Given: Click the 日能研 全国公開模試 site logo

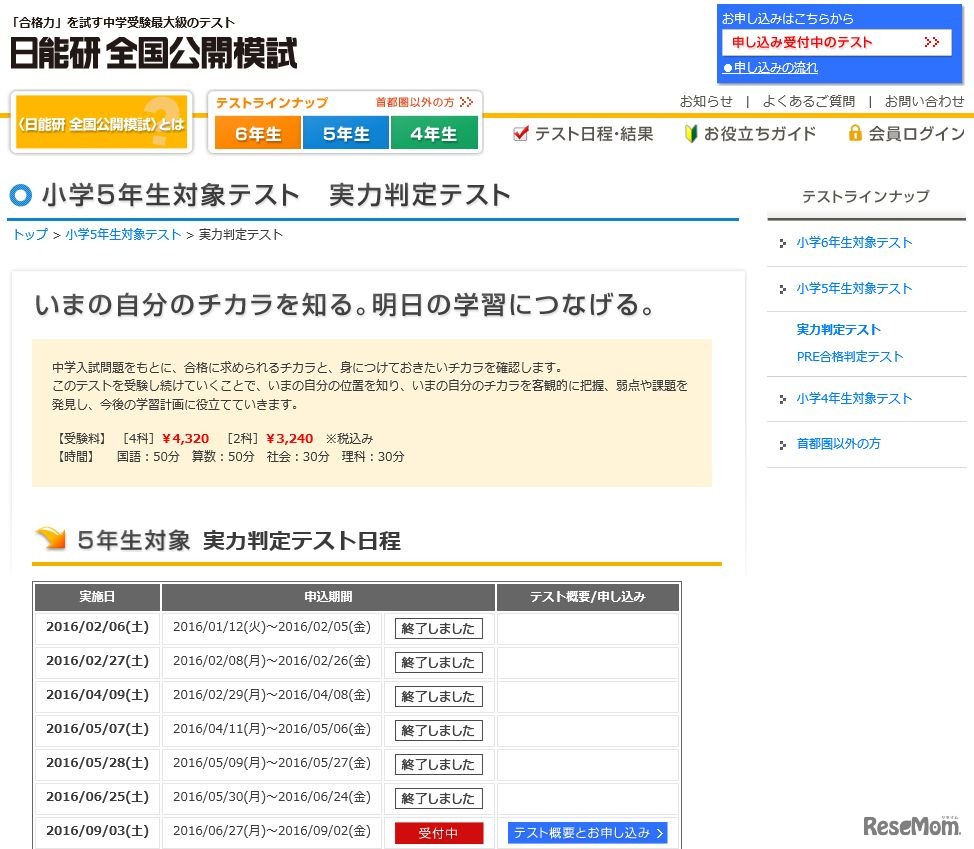Looking at the screenshot, I should coord(153,52).
